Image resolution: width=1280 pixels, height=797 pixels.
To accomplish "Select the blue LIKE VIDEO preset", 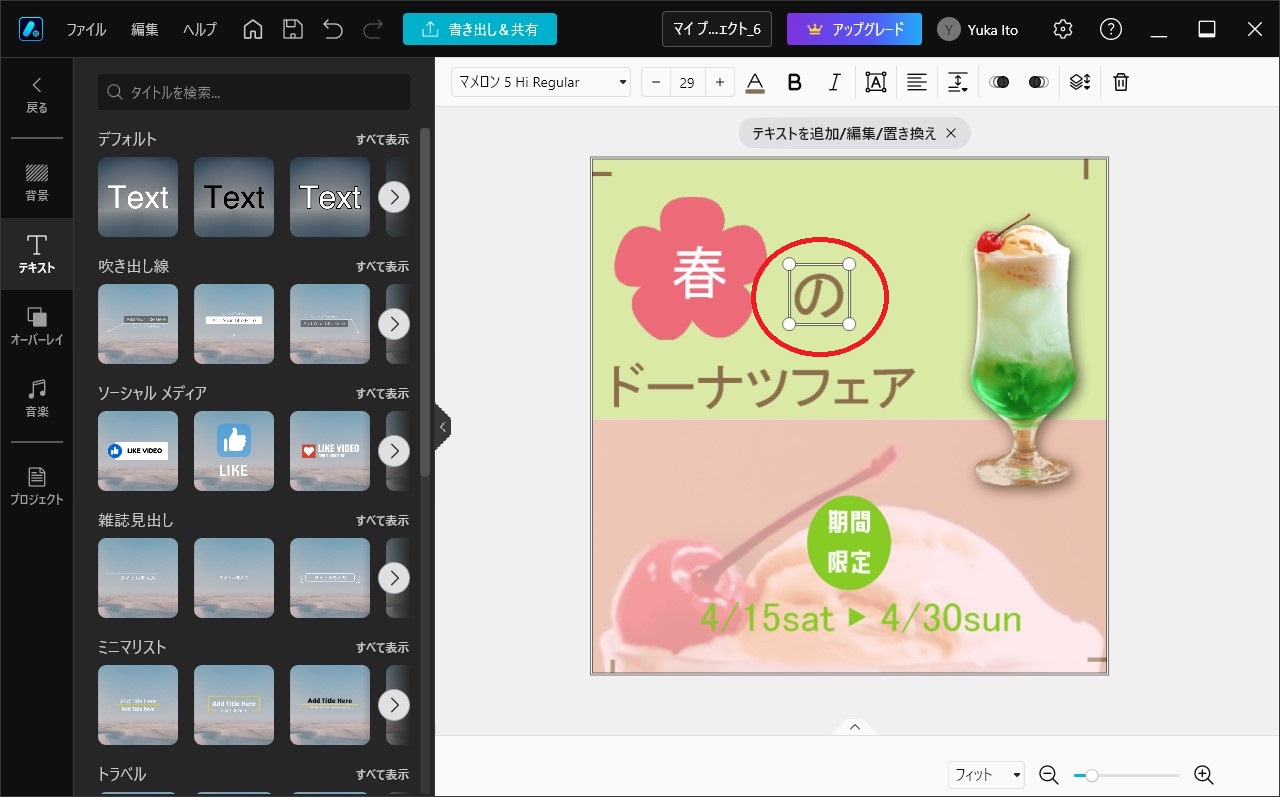I will point(138,451).
